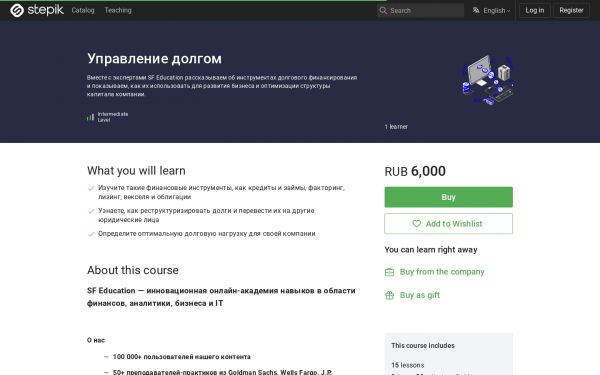Image resolution: width=600 pixels, height=375 pixels.
Task: Click the Buy from the company link
Action: (442, 272)
